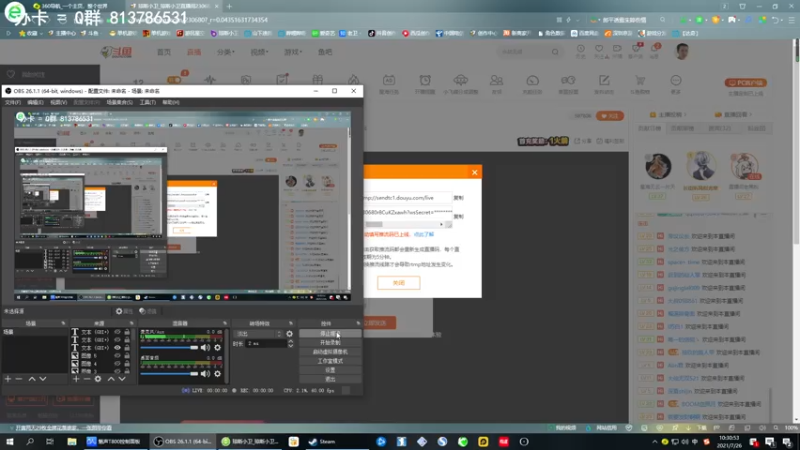This screenshot has height=450, width=800.
Task: Open alarm clock icon in Douyu streamer toolbar
Action: tap(424, 83)
